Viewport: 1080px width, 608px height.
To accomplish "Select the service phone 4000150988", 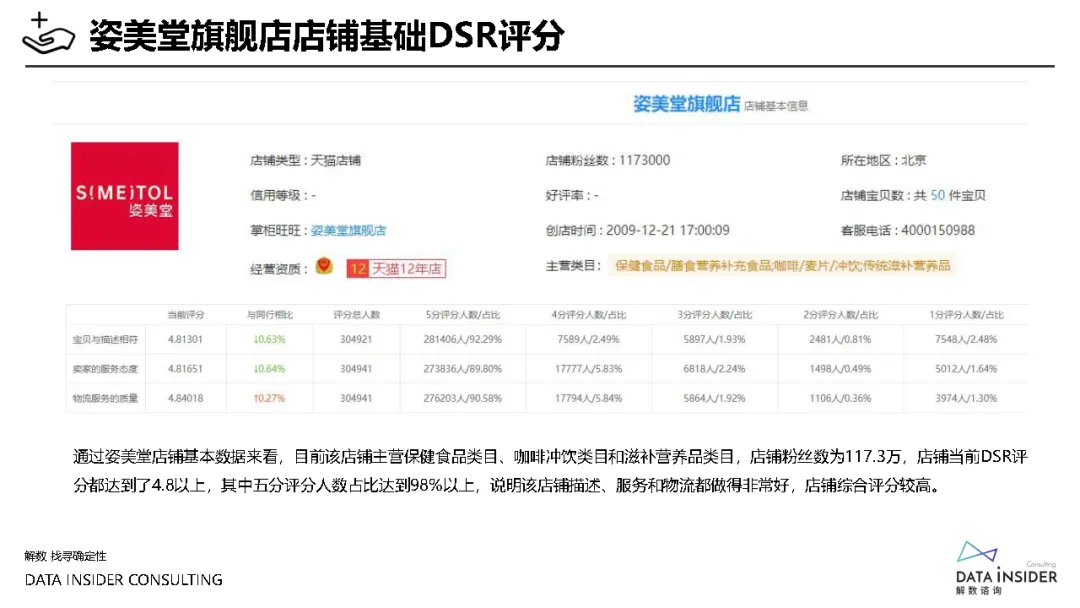I will pos(937,231).
